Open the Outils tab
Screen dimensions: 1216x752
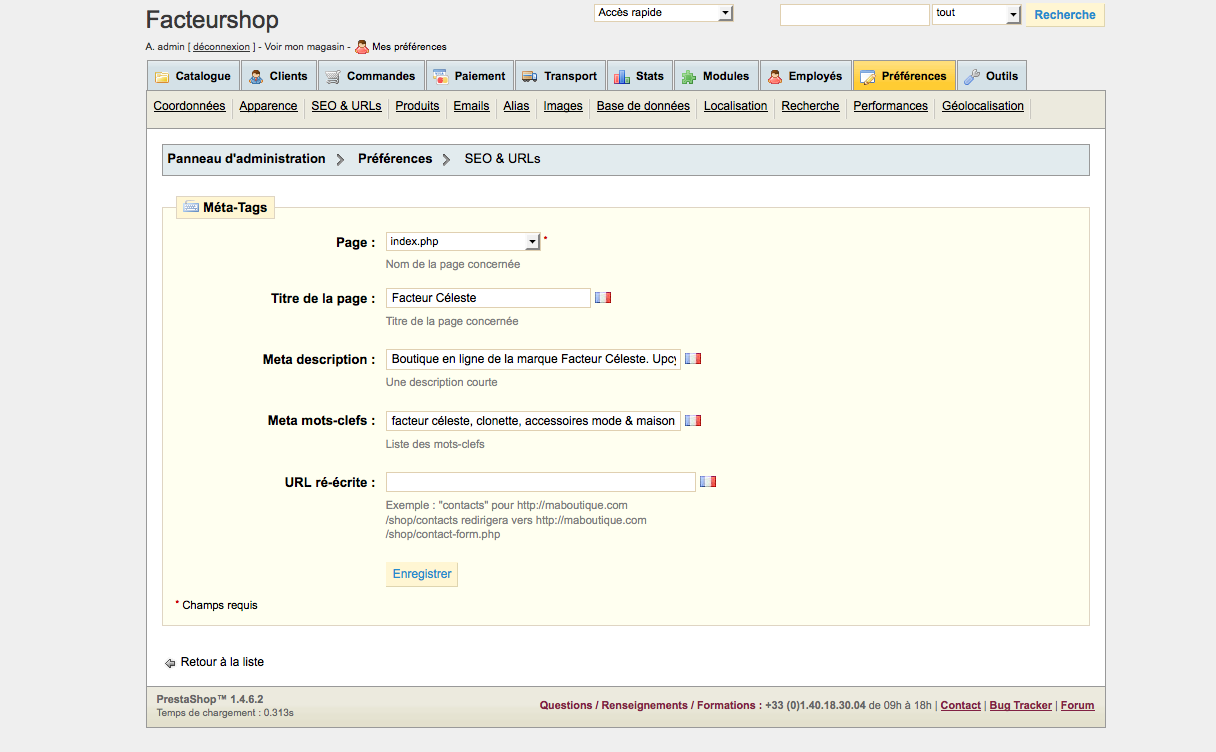(x=992, y=76)
